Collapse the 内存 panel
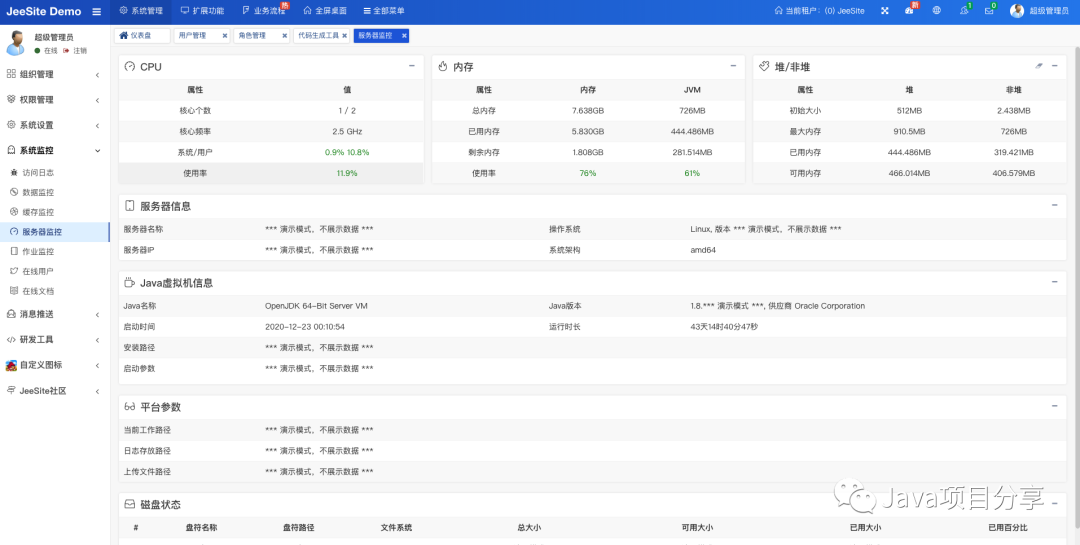Viewport: 1080px width, 545px height. point(733,66)
